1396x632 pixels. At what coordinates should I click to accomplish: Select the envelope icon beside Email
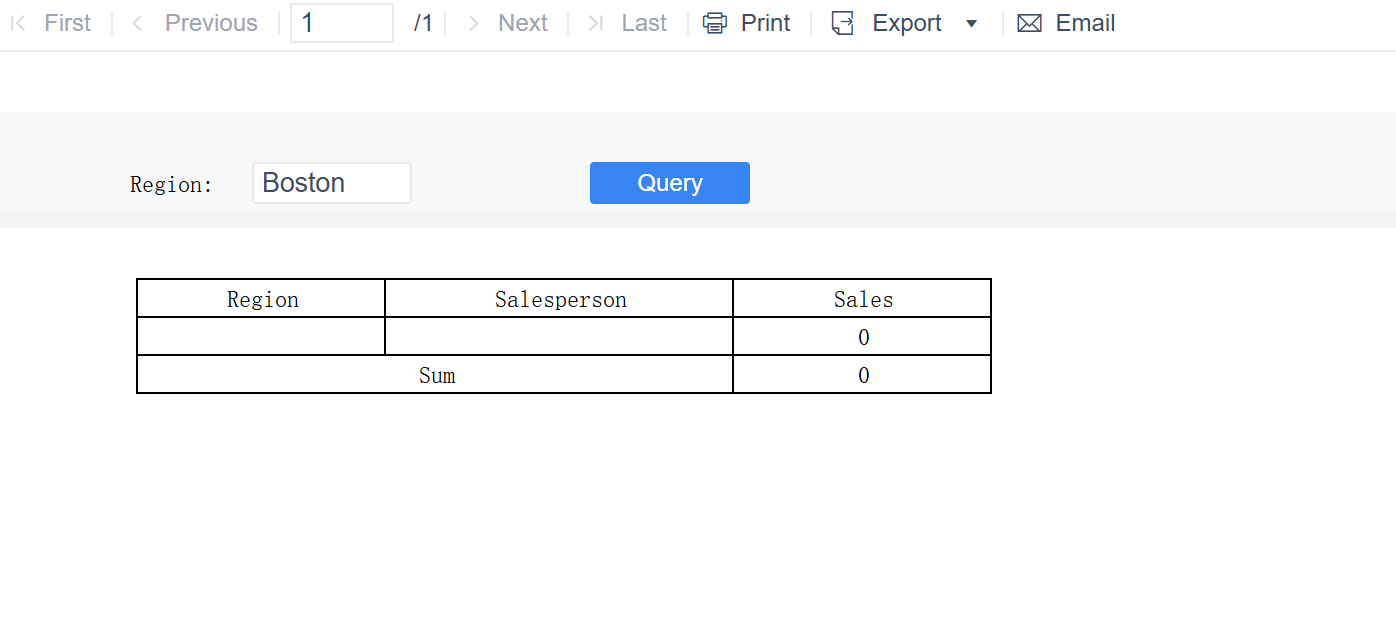(x=1029, y=22)
